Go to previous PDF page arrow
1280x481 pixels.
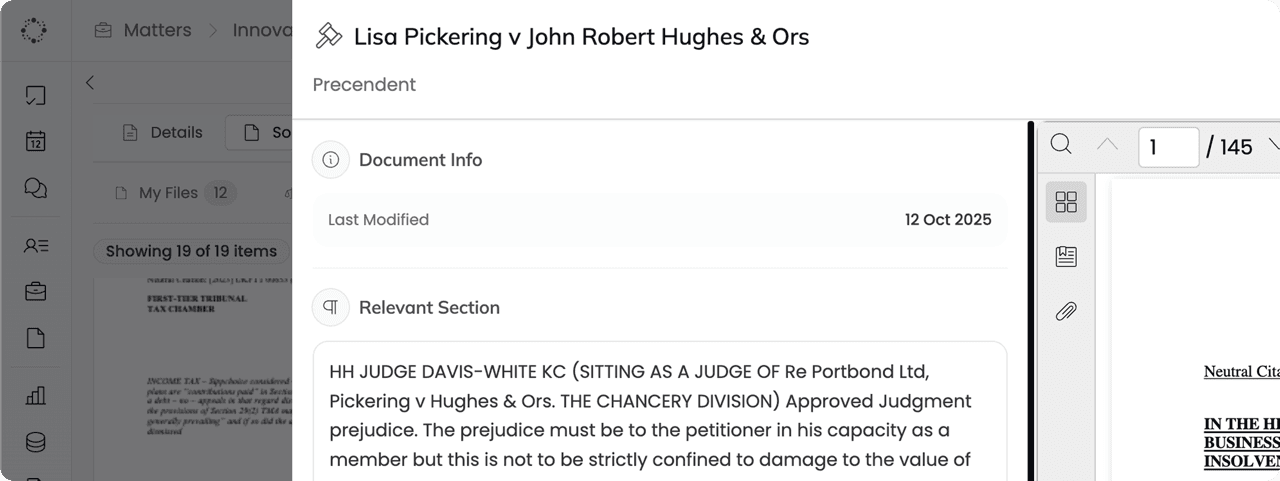1107,145
